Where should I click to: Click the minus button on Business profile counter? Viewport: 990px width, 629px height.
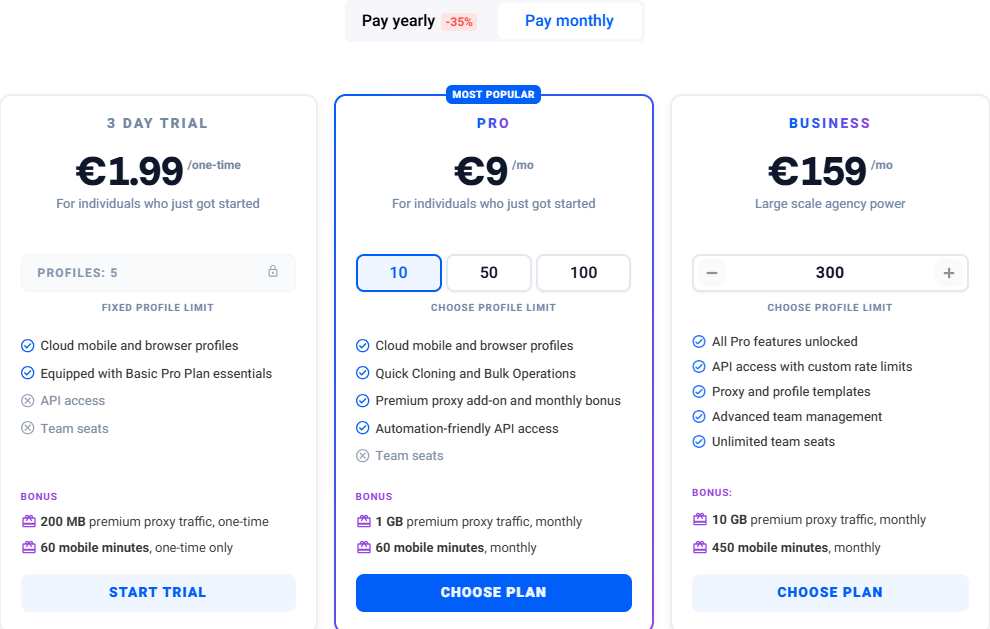tap(711, 272)
